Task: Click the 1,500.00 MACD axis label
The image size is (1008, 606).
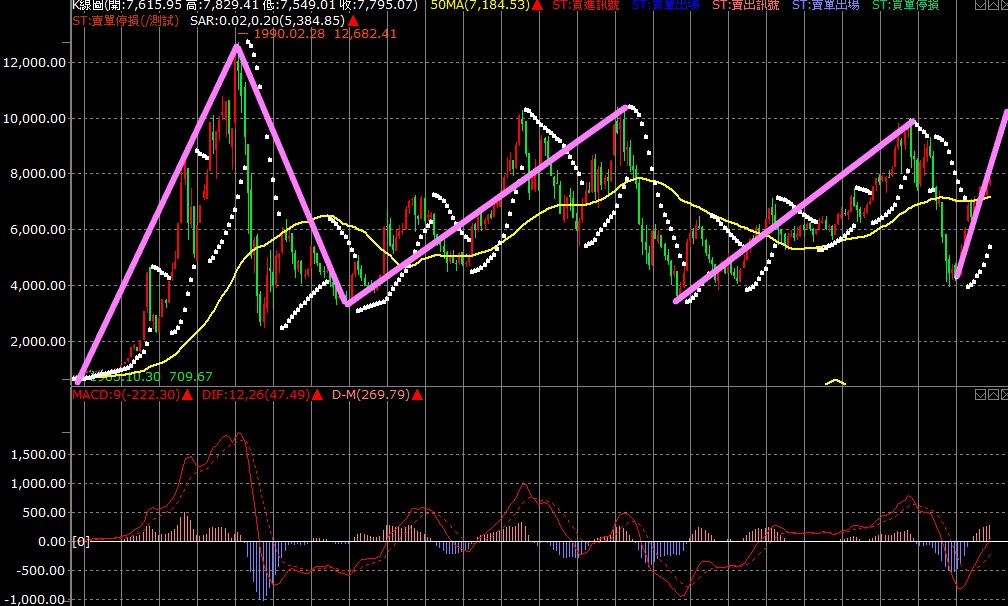Action: (x=38, y=454)
